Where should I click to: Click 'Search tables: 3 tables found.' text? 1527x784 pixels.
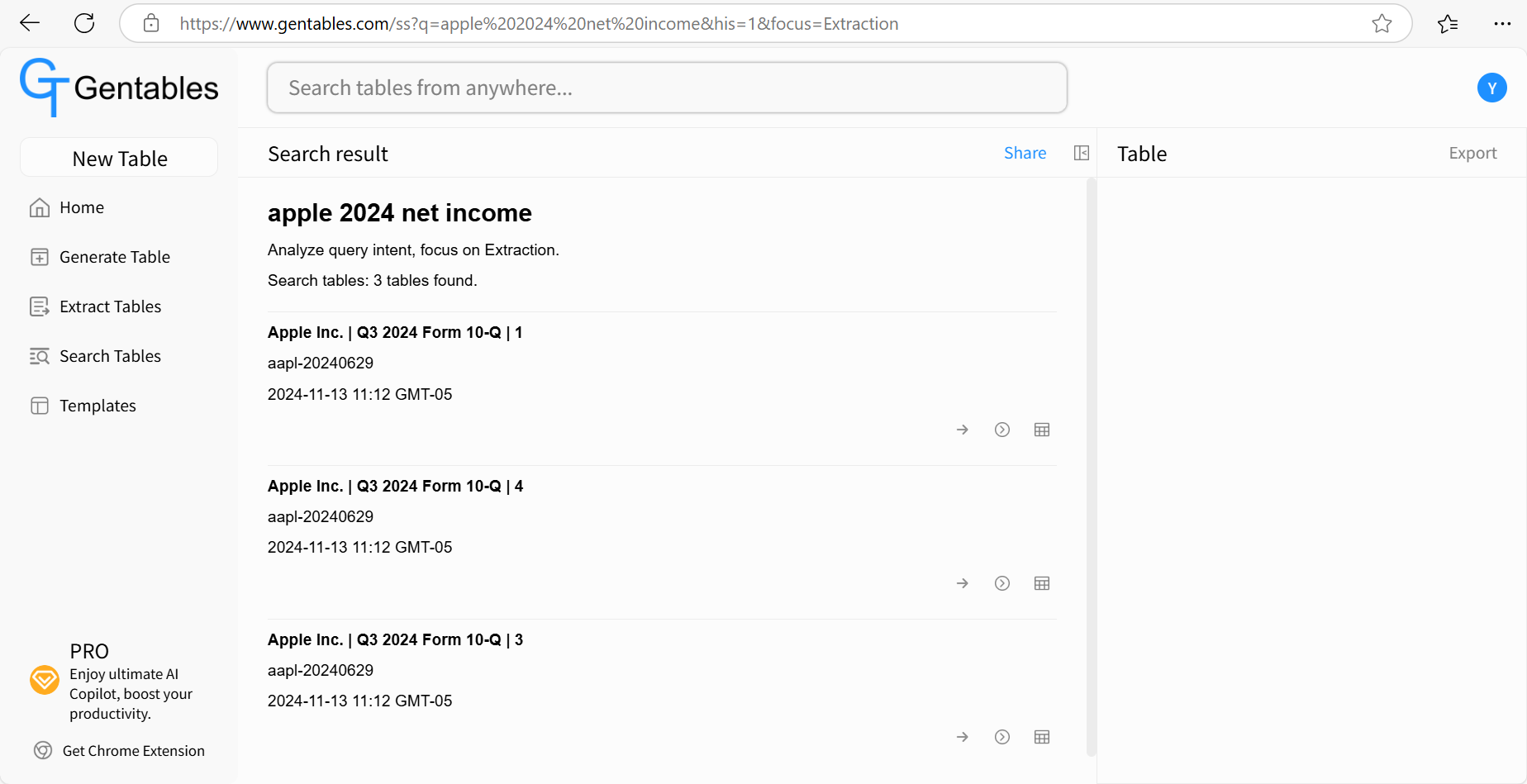372,280
